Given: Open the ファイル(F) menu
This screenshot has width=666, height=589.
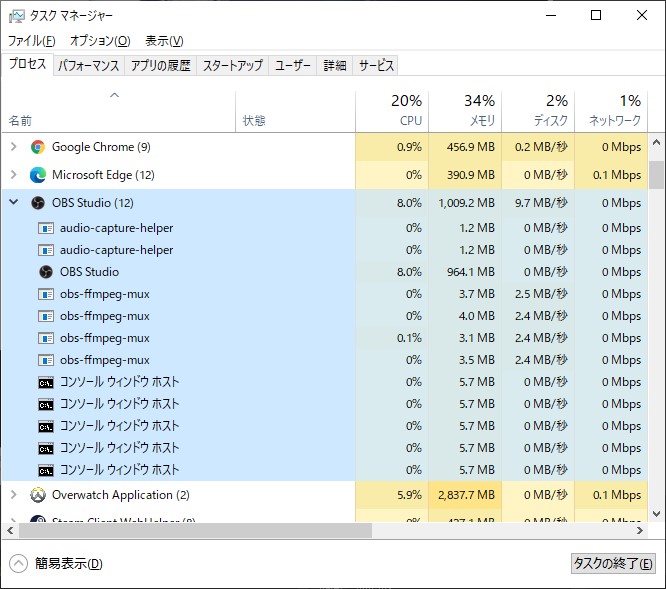Looking at the screenshot, I should pos(32,41).
